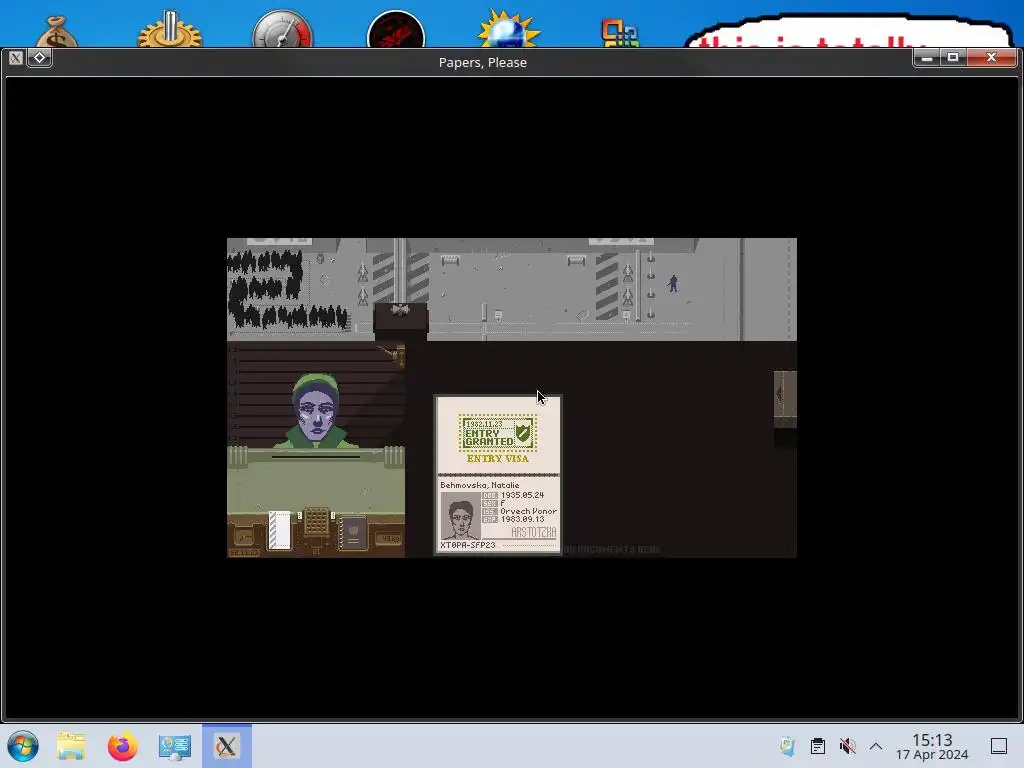Click the date display at booth's bottom-left
Image resolution: width=1024 pixels, height=768 pixels.
(x=244, y=552)
